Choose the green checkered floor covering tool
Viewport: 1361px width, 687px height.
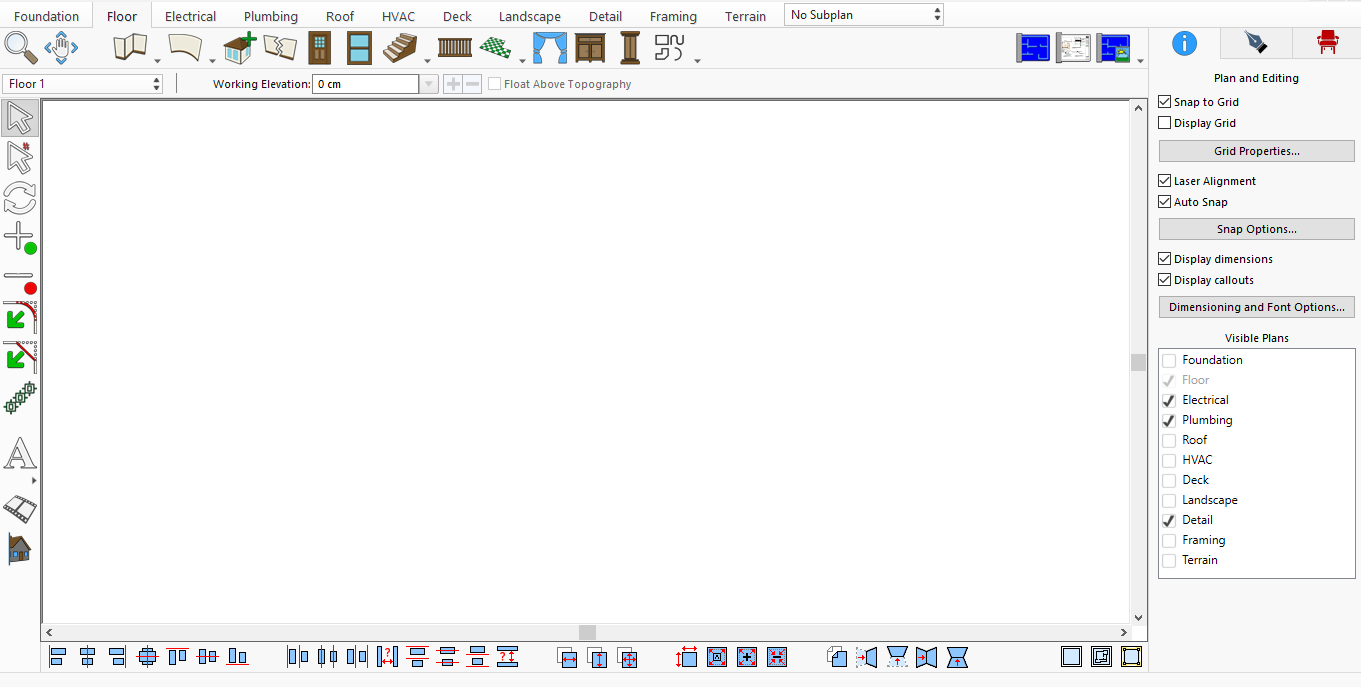[495, 47]
